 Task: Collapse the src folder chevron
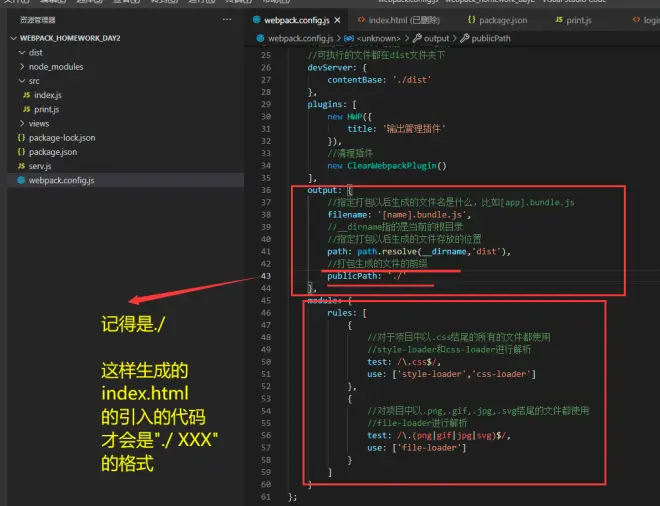22,81
